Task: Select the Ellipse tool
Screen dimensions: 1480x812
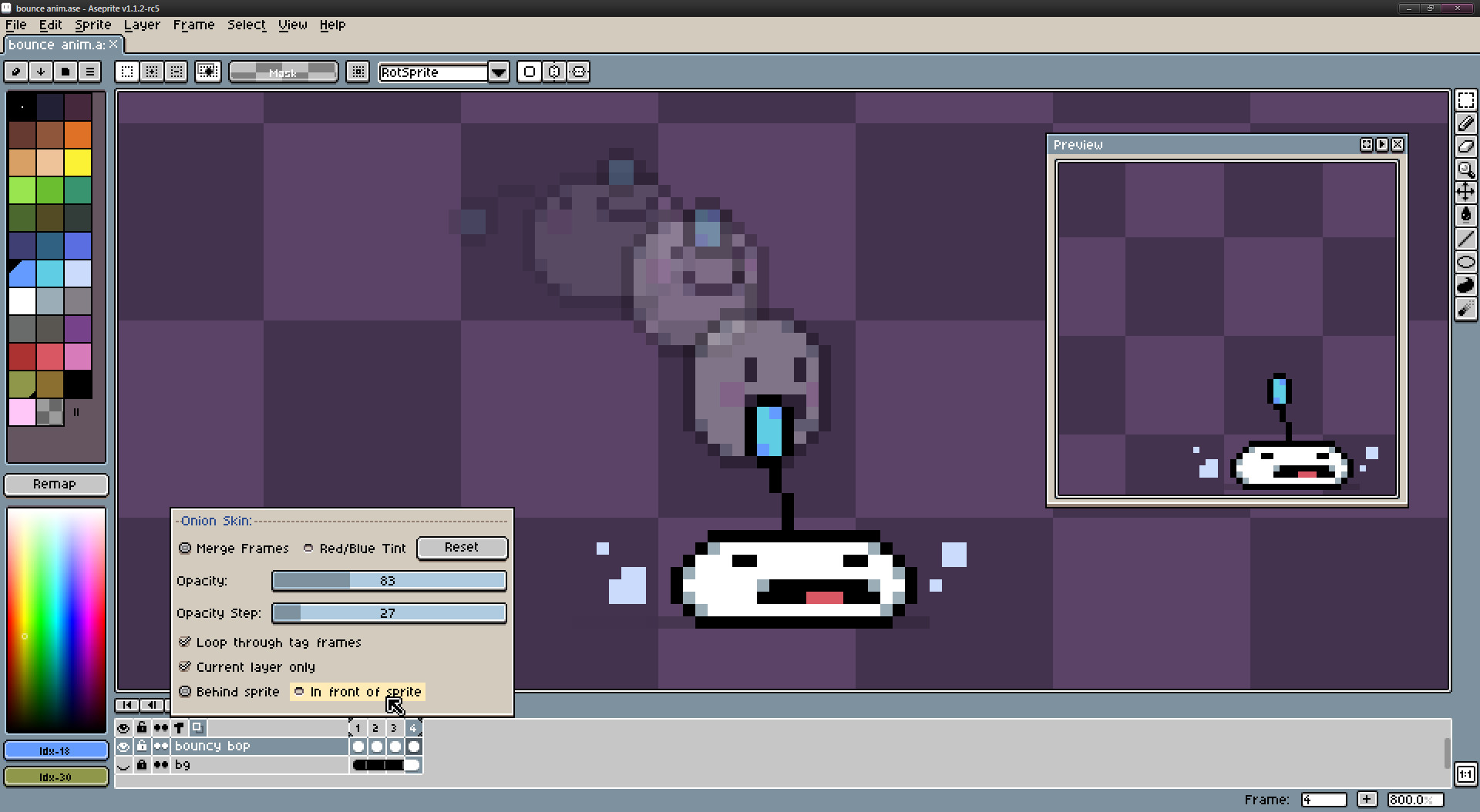Action: [1466, 262]
